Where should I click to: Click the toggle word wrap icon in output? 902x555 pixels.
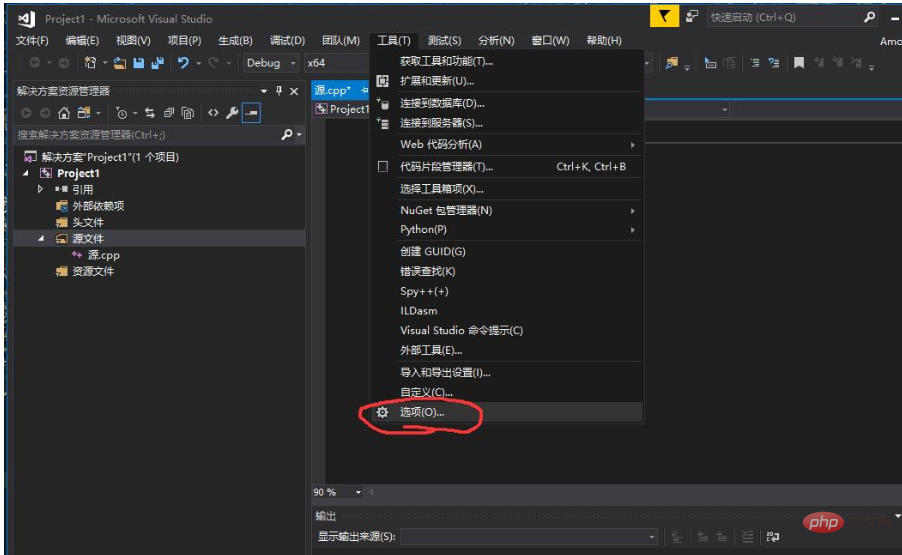pos(773,537)
